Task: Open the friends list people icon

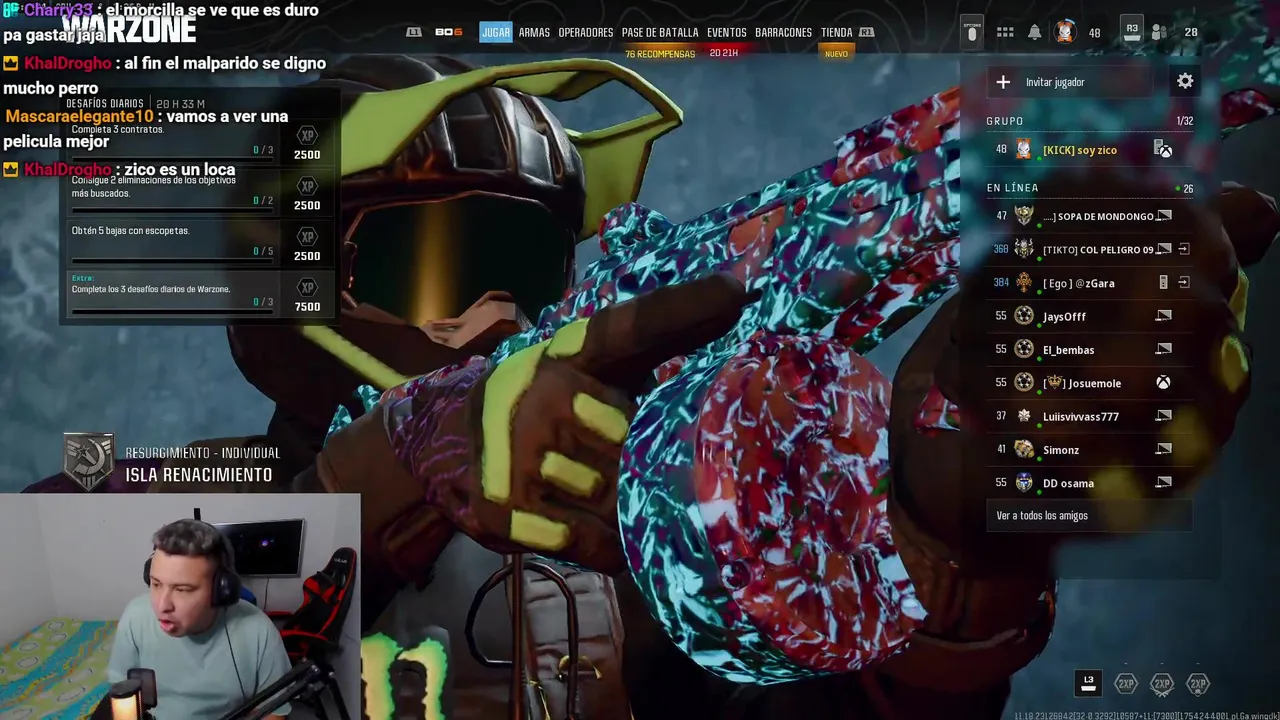Action: click(1159, 32)
